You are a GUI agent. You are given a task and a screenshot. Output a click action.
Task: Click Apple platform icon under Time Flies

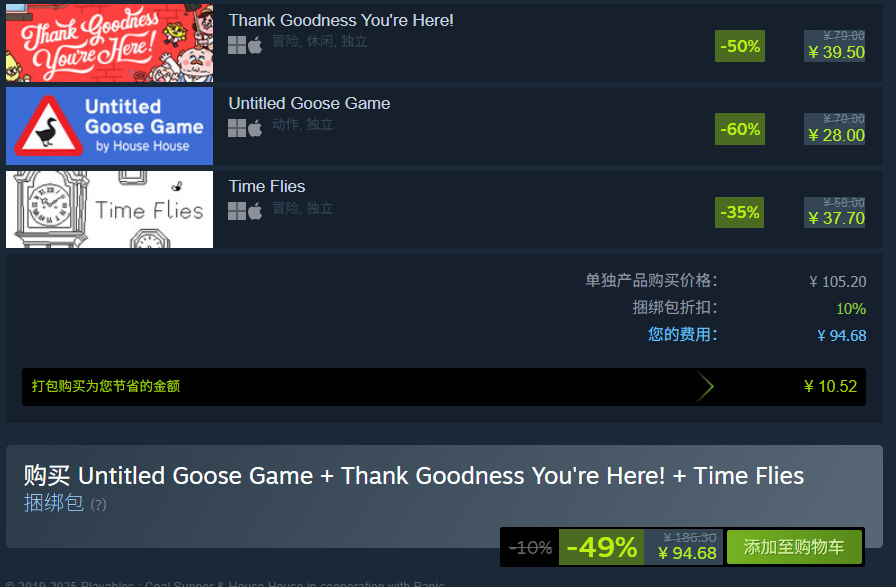point(255,211)
